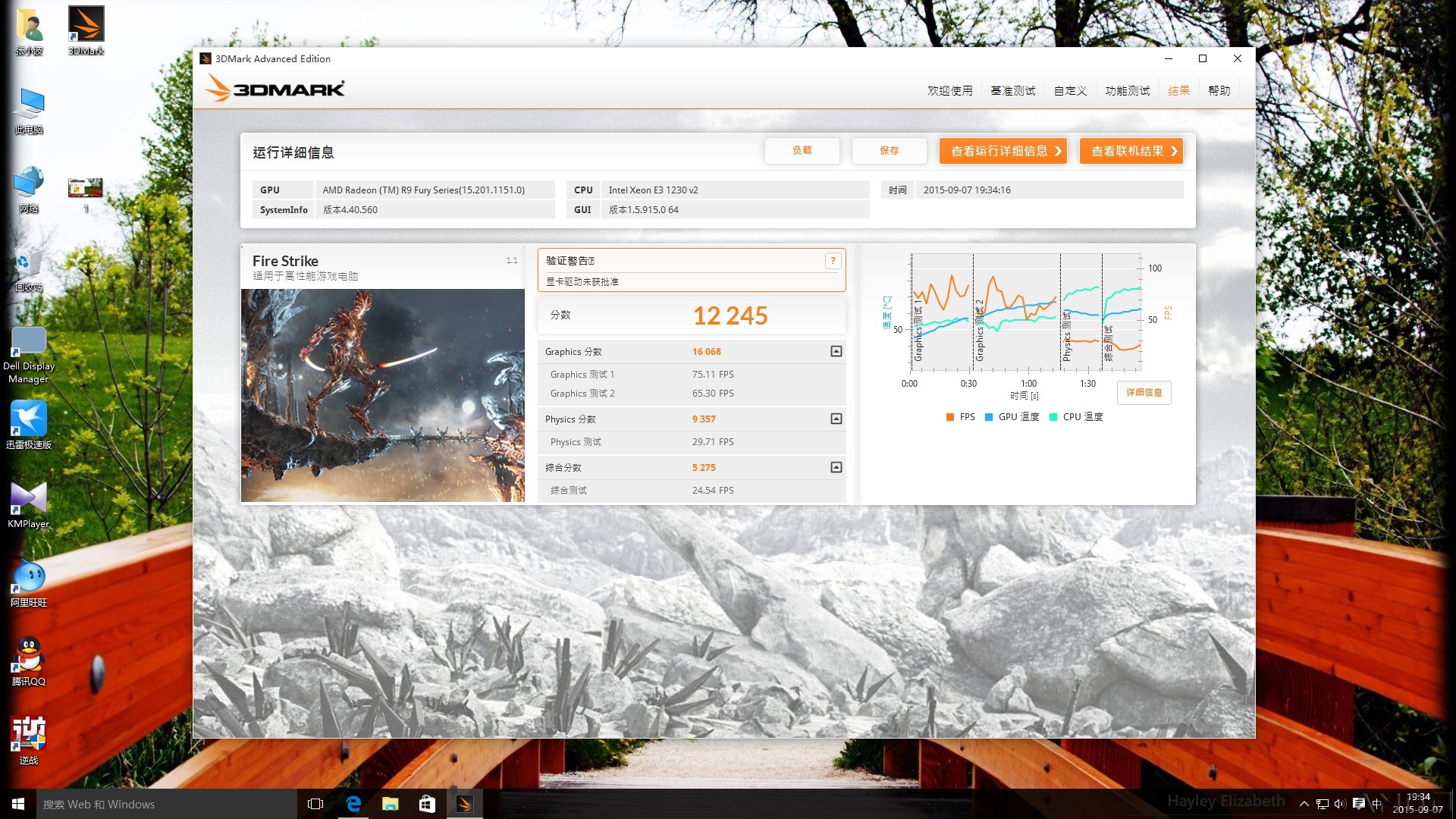The width and height of the screenshot is (1456, 819).
Task: Open File Explorer from the taskbar
Action: point(390,804)
